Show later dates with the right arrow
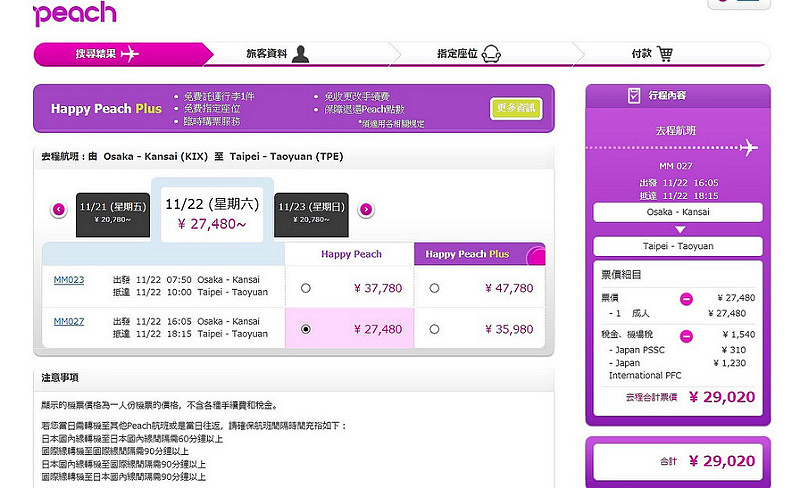 point(366,209)
